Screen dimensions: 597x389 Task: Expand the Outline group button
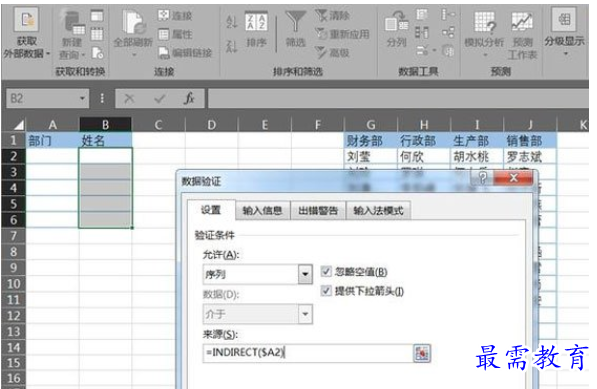pyautogui.click(x=564, y=32)
